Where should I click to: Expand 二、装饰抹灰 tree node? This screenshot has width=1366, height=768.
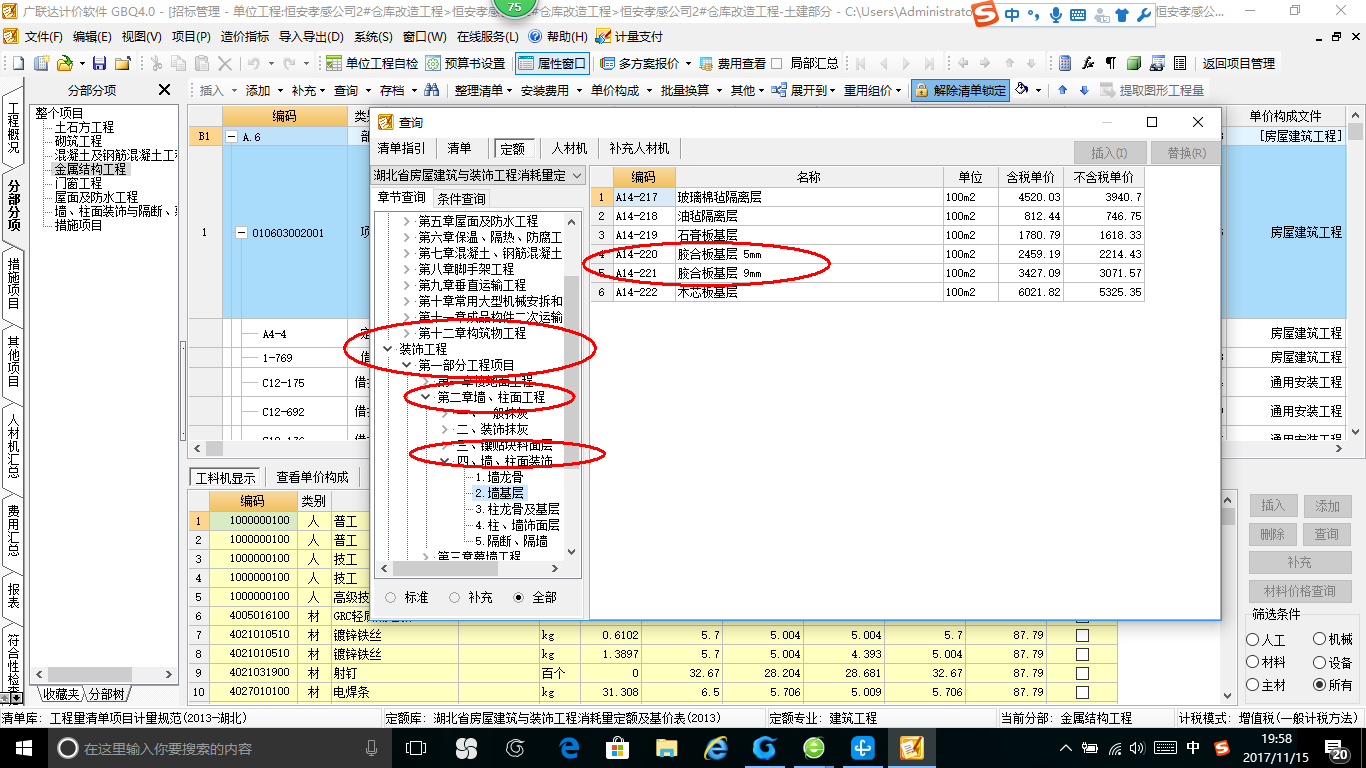[x=445, y=429]
